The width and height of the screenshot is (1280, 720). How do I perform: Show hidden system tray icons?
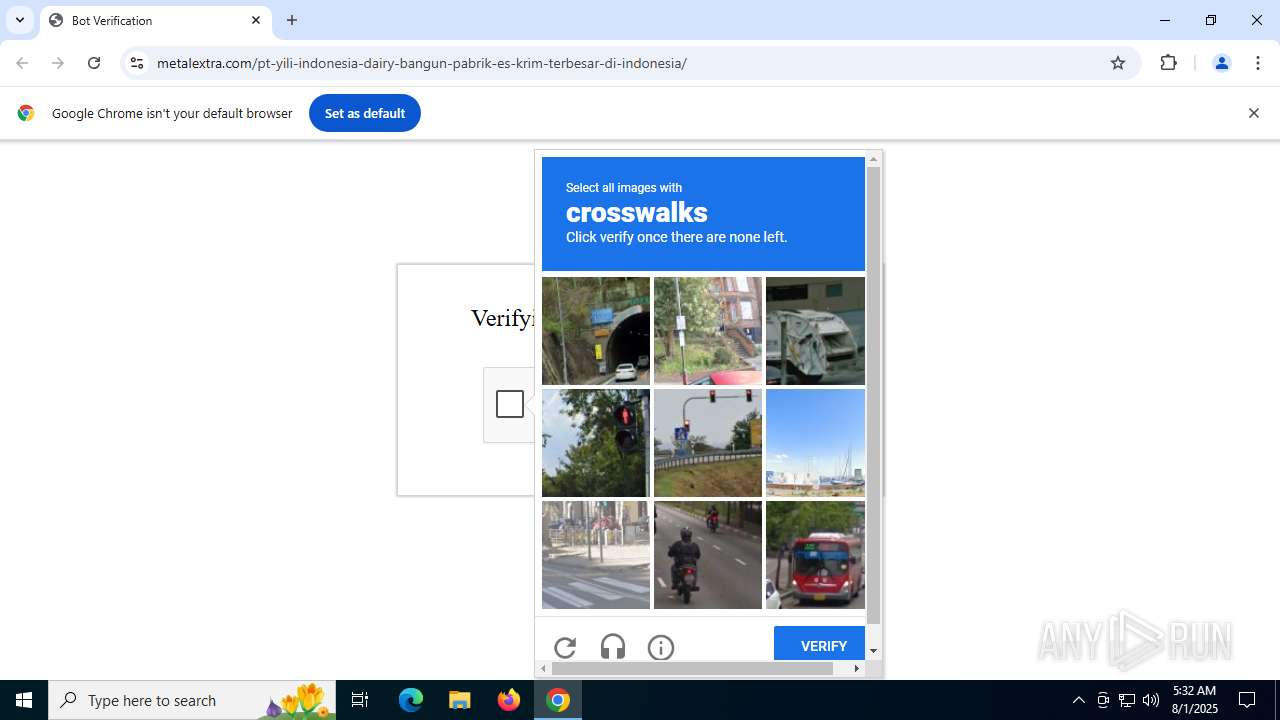click(x=1078, y=700)
